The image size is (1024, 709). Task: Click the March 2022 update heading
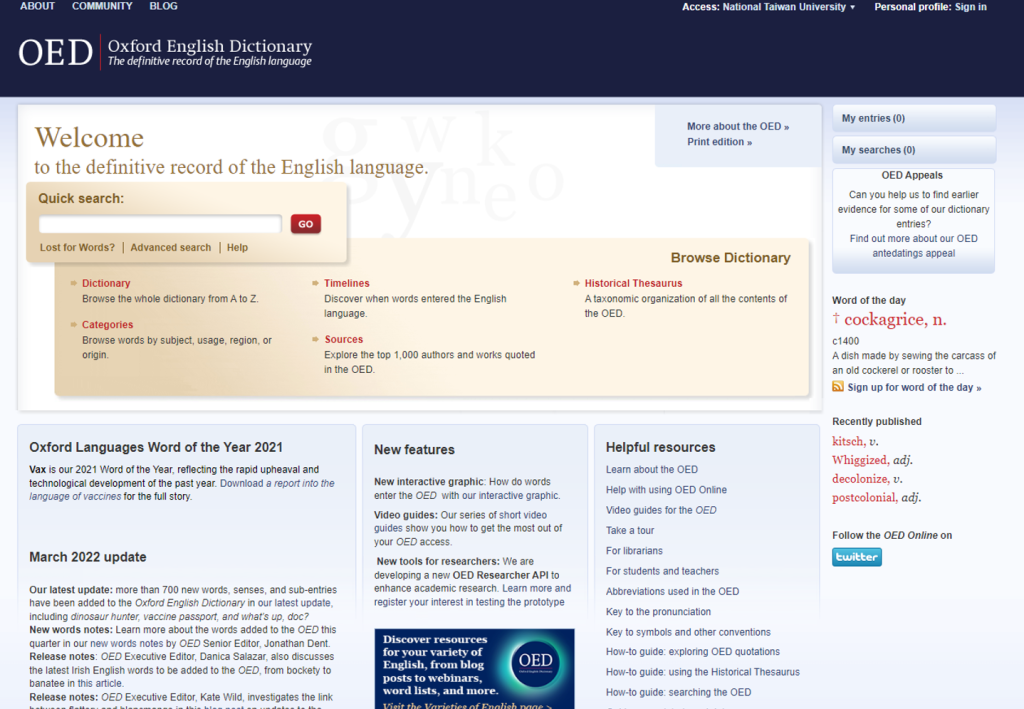[88, 557]
